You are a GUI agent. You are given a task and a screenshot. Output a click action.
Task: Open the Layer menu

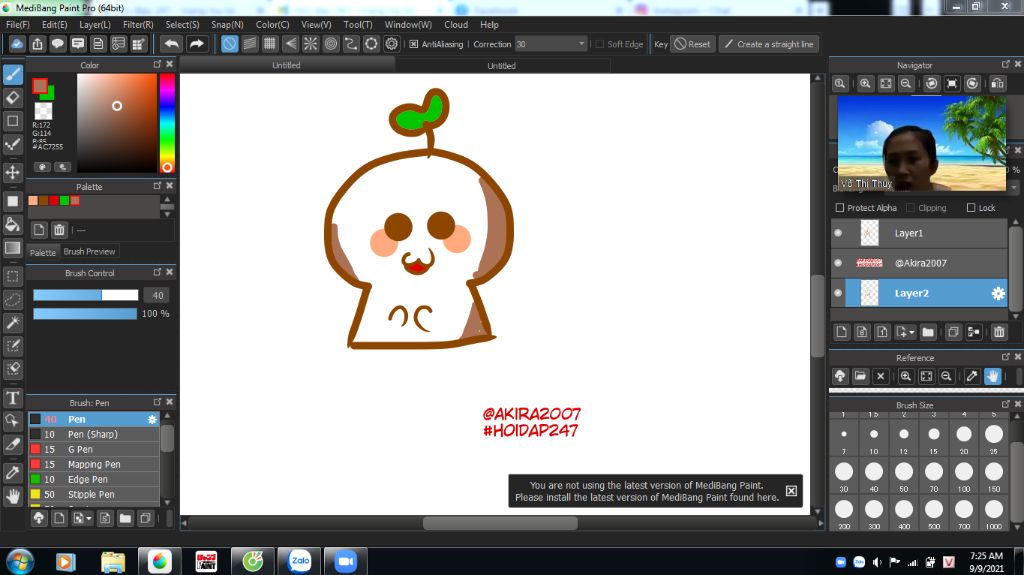pos(95,24)
